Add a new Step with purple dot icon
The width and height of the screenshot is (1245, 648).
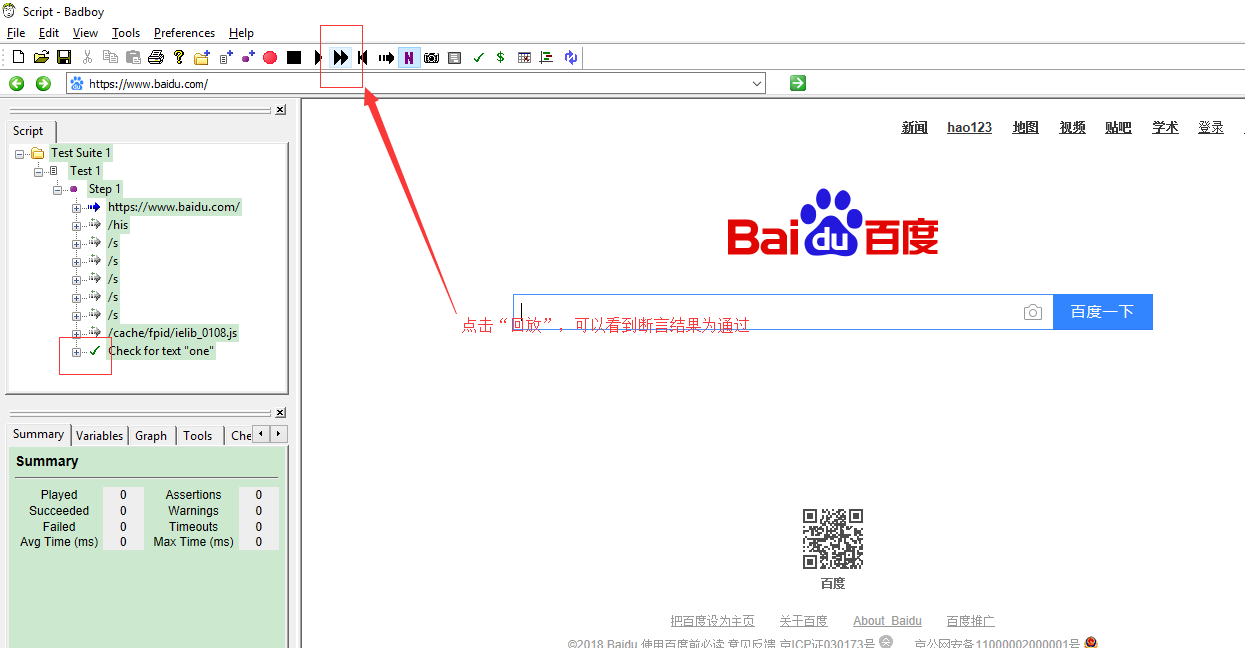[248, 57]
